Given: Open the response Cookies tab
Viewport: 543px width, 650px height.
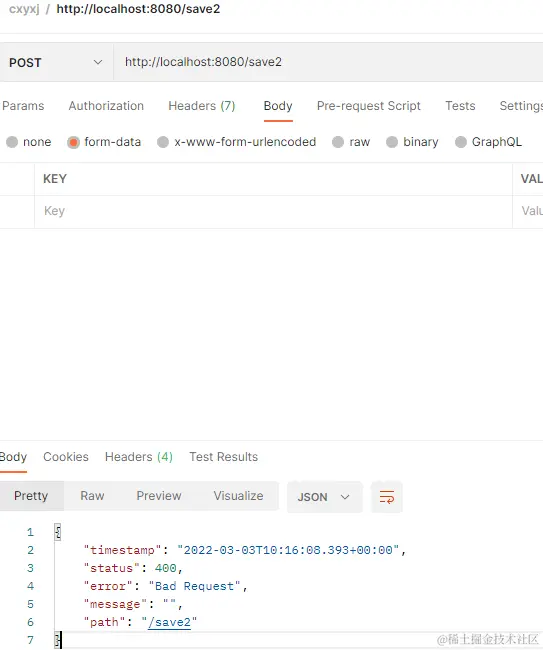Looking at the screenshot, I should (x=66, y=457).
